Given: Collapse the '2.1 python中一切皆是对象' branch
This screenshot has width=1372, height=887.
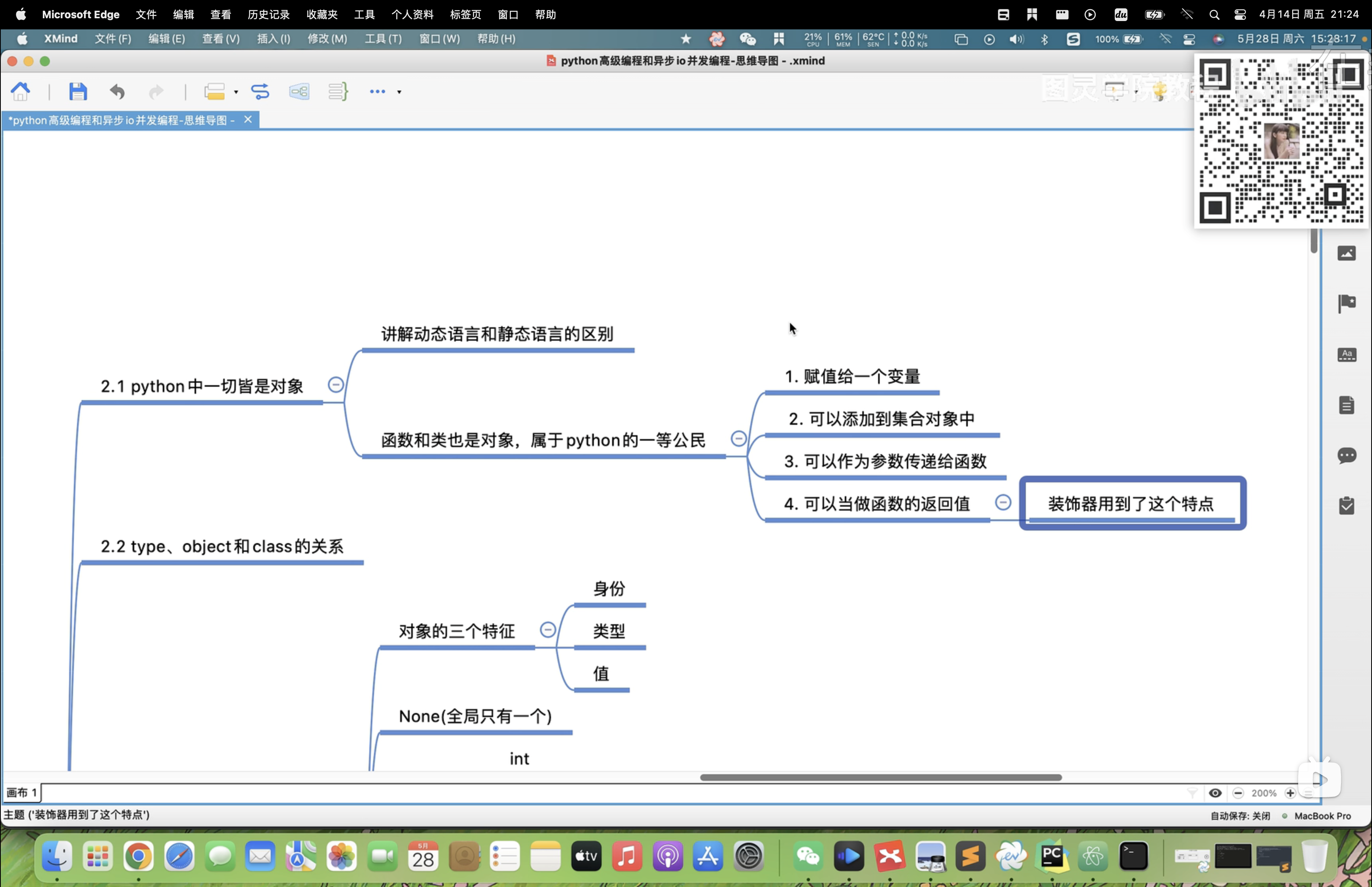Looking at the screenshot, I should tap(336, 385).
